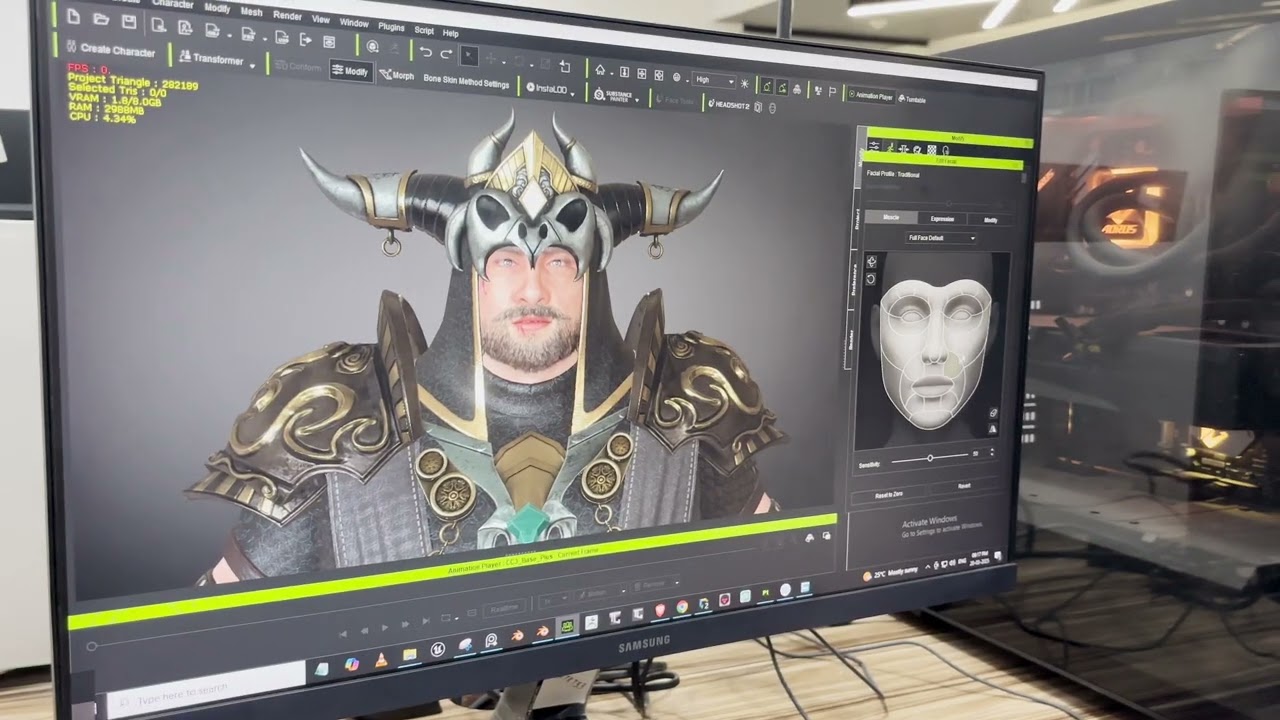Screen dimensions: 1280x720
Task: Click the green running figure panel icon
Action: click(x=889, y=147)
